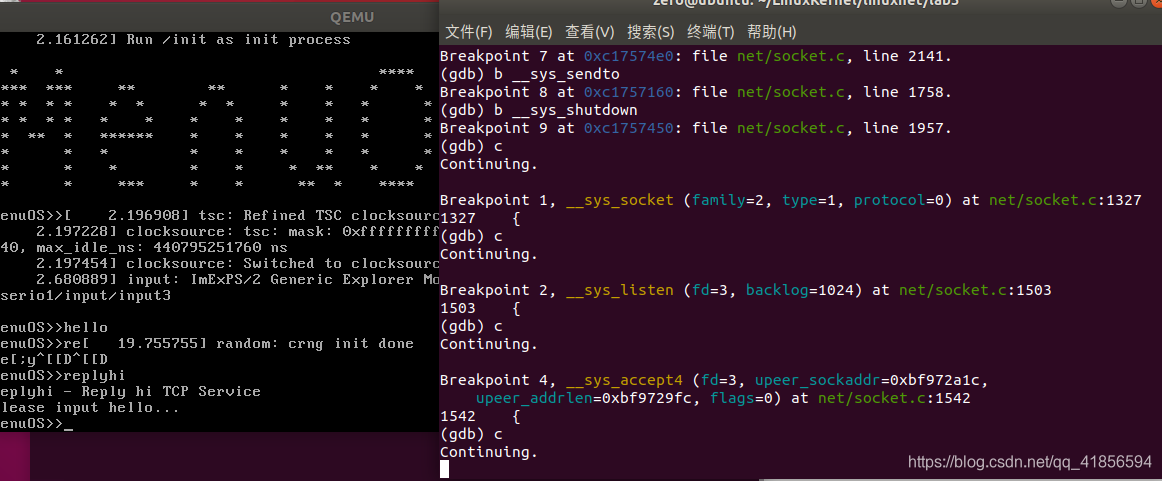This screenshot has height=481, width=1162.
Task: Click the QEMU window title bar
Action: [219, 18]
